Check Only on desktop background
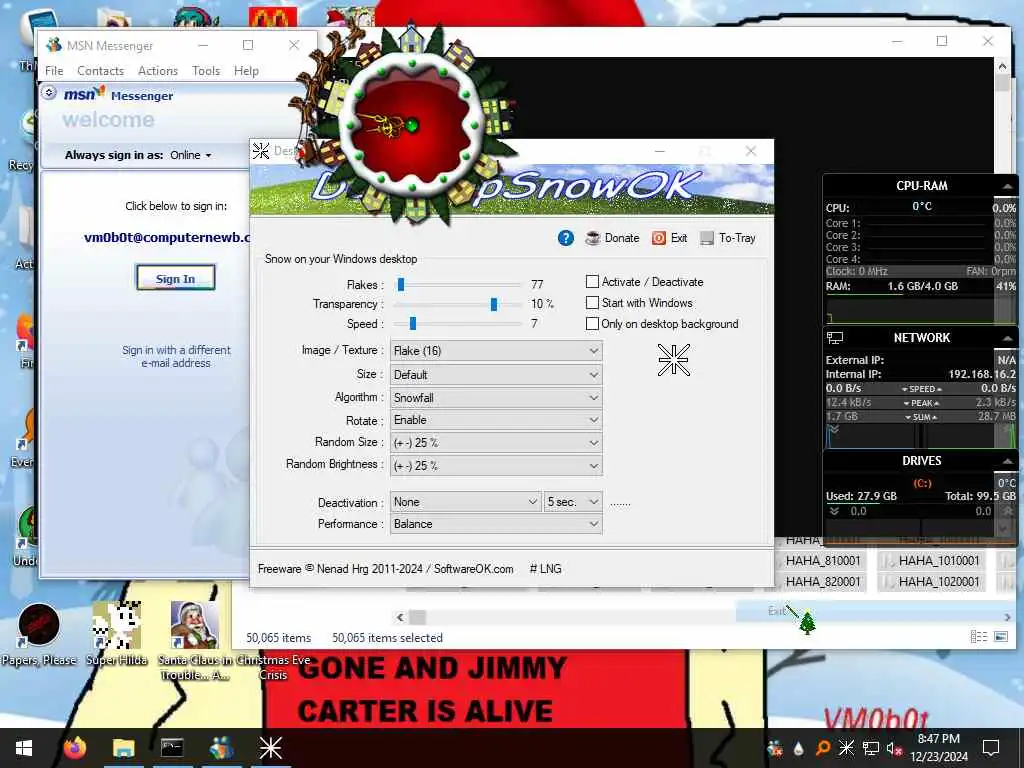Viewport: 1024px width, 768px height. pos(592,323)
